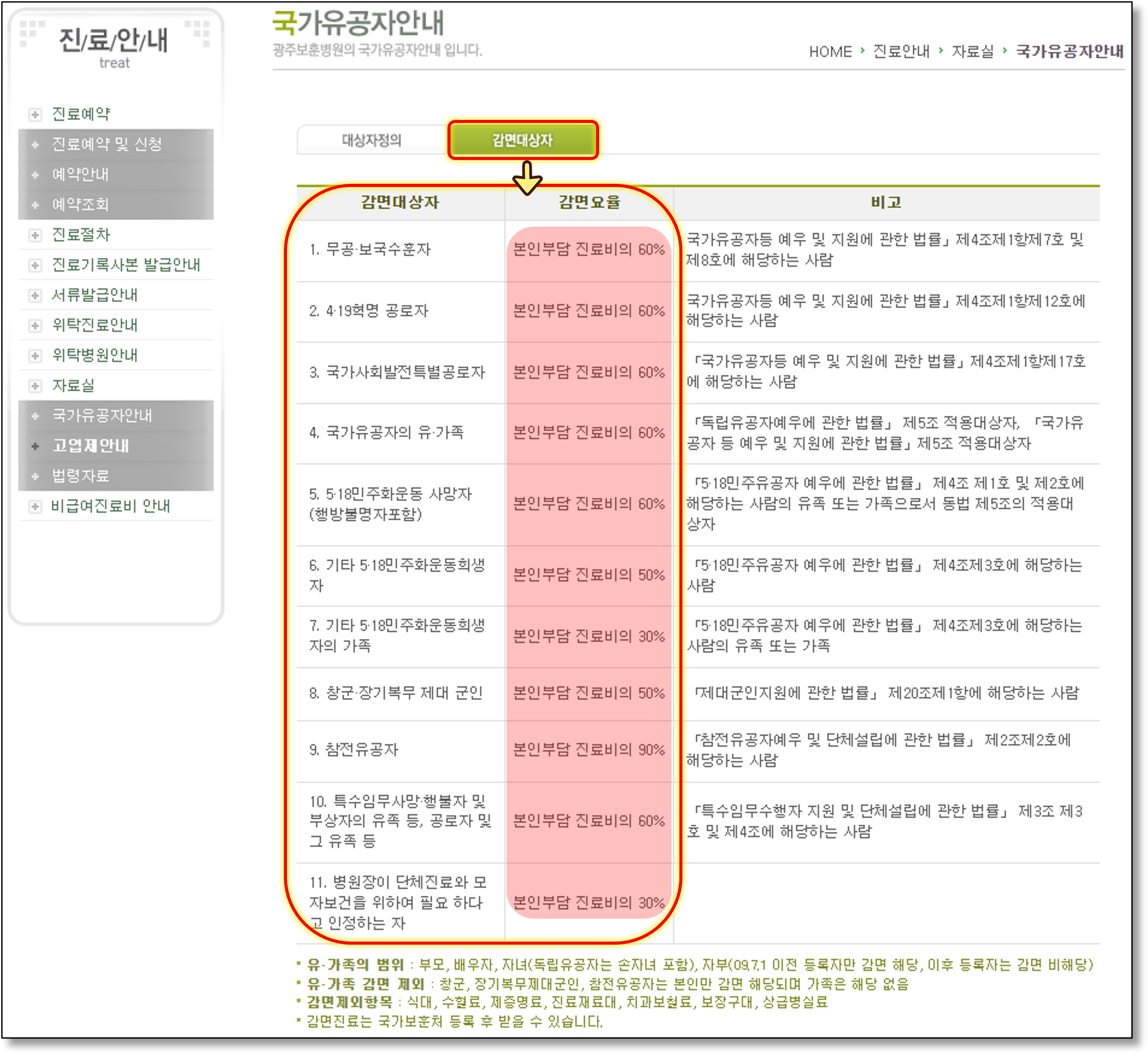The width and height of the screenshot is (1148, 1054).
Task: Click plus icon beside 위탁진료안내
Action: pos(35,326)
